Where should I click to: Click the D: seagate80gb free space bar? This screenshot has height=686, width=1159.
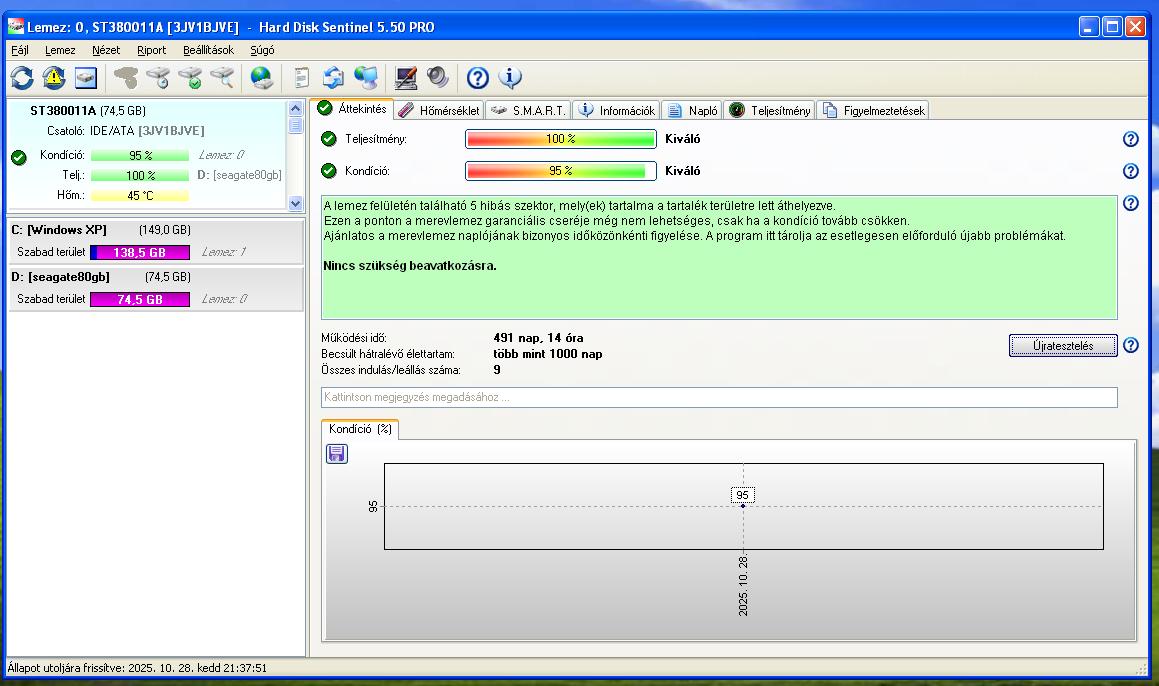coord(140,299)
